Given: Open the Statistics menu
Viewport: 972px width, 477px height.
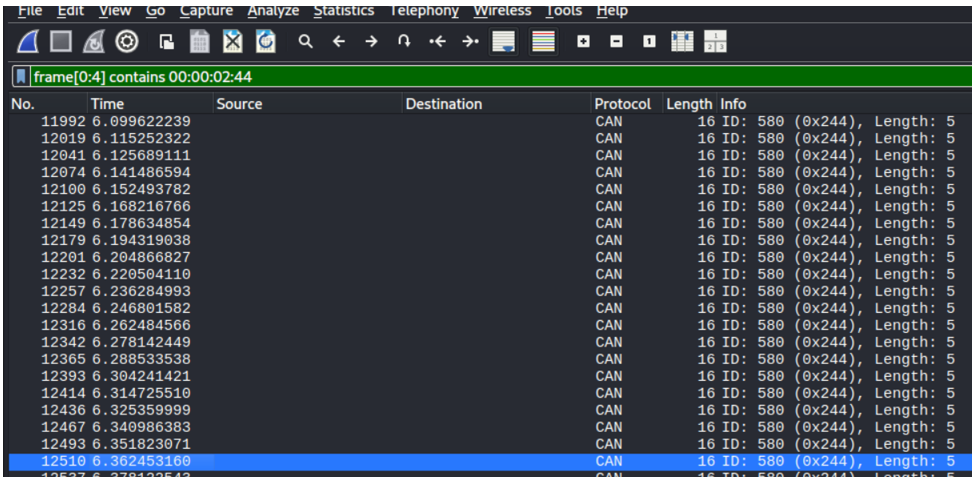Looking at the screenshot, I should [x=343, y=10].
